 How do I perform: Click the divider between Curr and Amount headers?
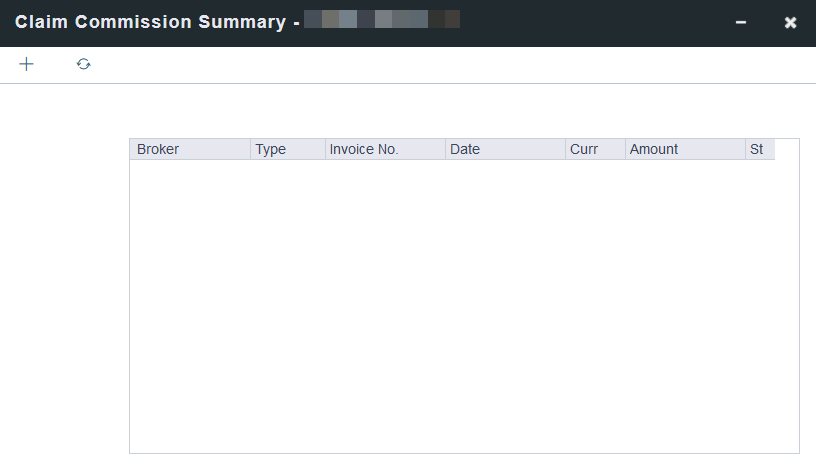(x=625, y=149)
